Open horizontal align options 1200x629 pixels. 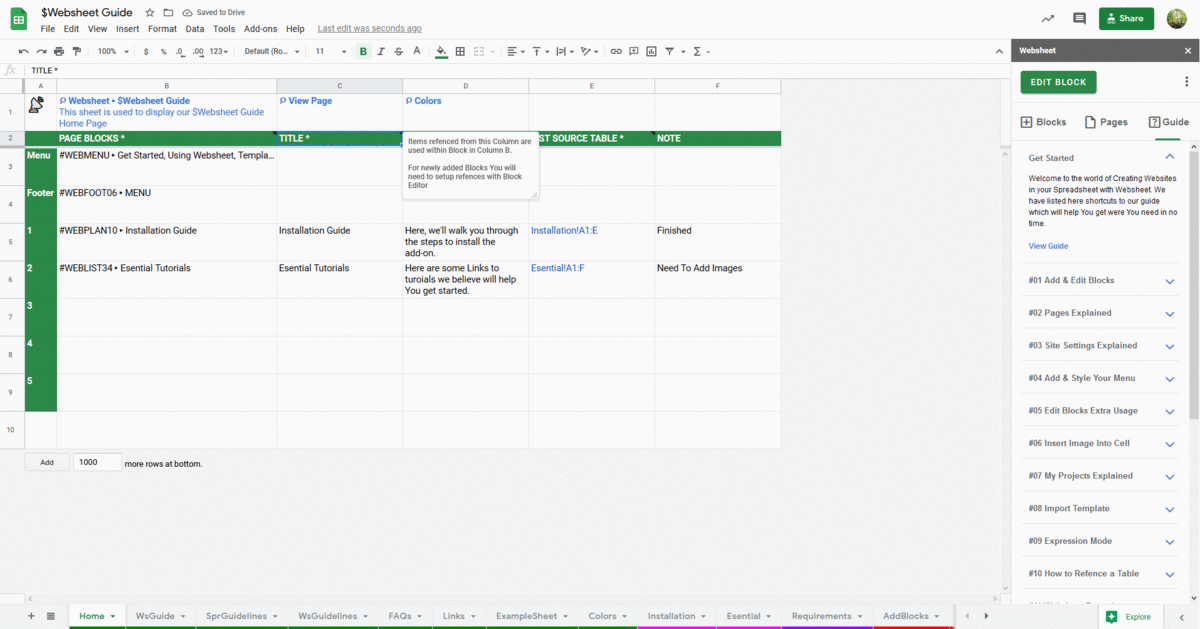[515, 51]
